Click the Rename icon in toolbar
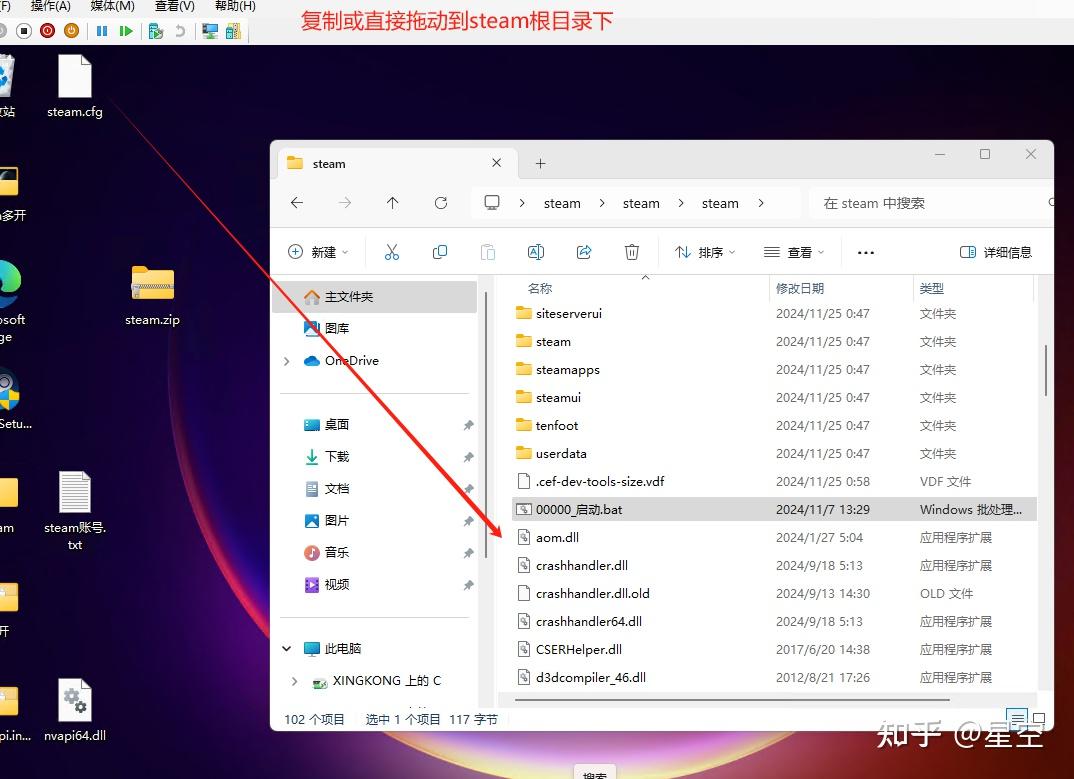This screenshot has height=779, width=1074. (536, 252)
